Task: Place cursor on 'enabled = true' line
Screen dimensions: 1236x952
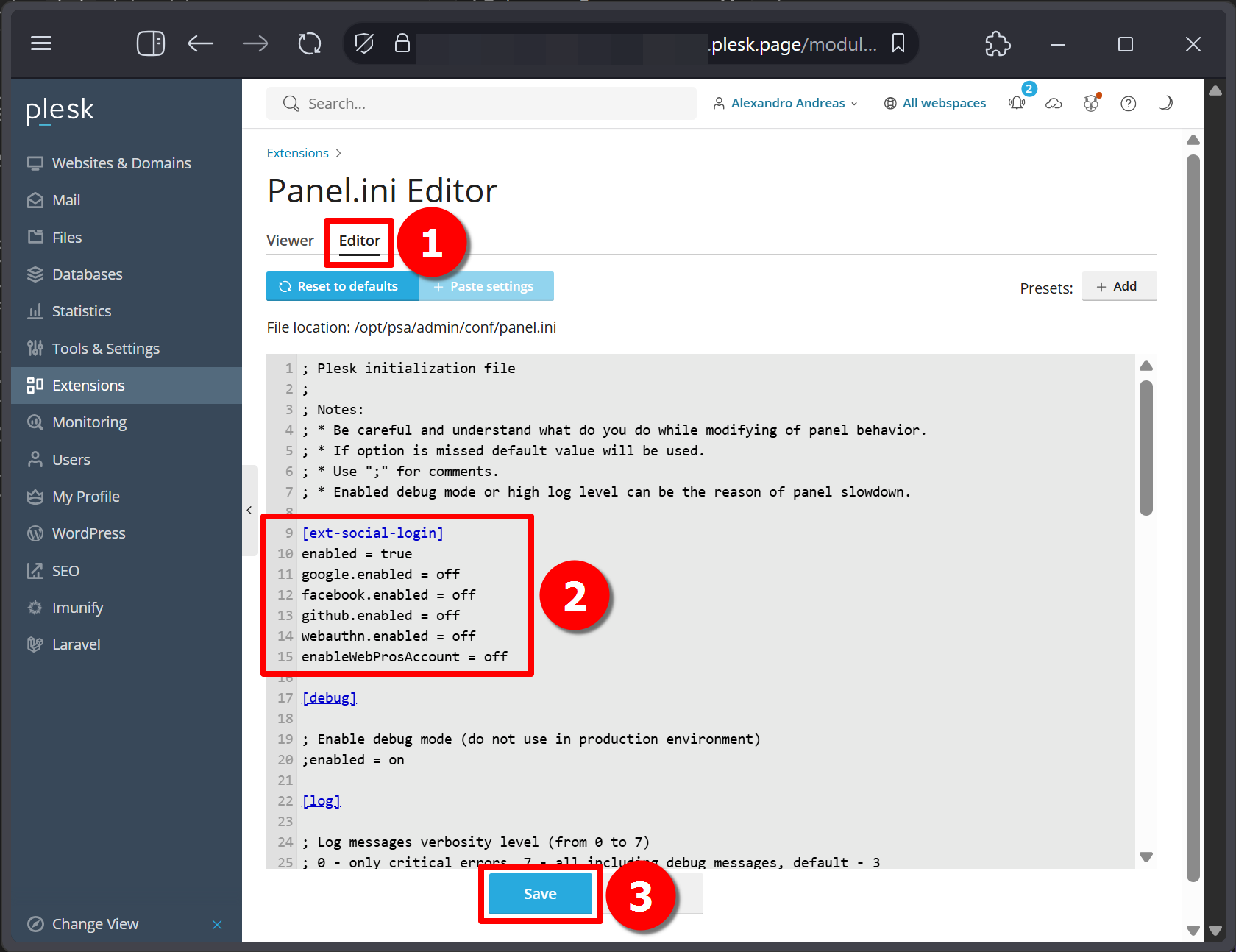Action: [x=357, y=553]
